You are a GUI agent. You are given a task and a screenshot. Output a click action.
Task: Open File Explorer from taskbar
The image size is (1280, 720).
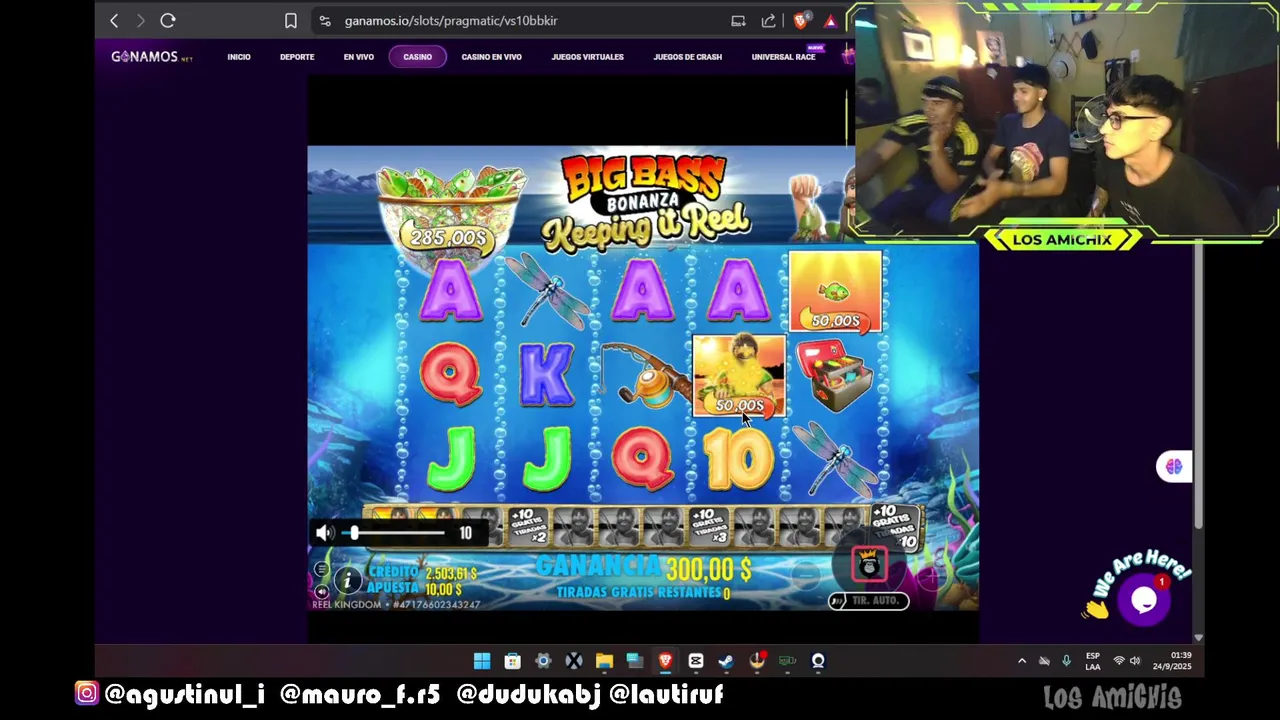604,661
